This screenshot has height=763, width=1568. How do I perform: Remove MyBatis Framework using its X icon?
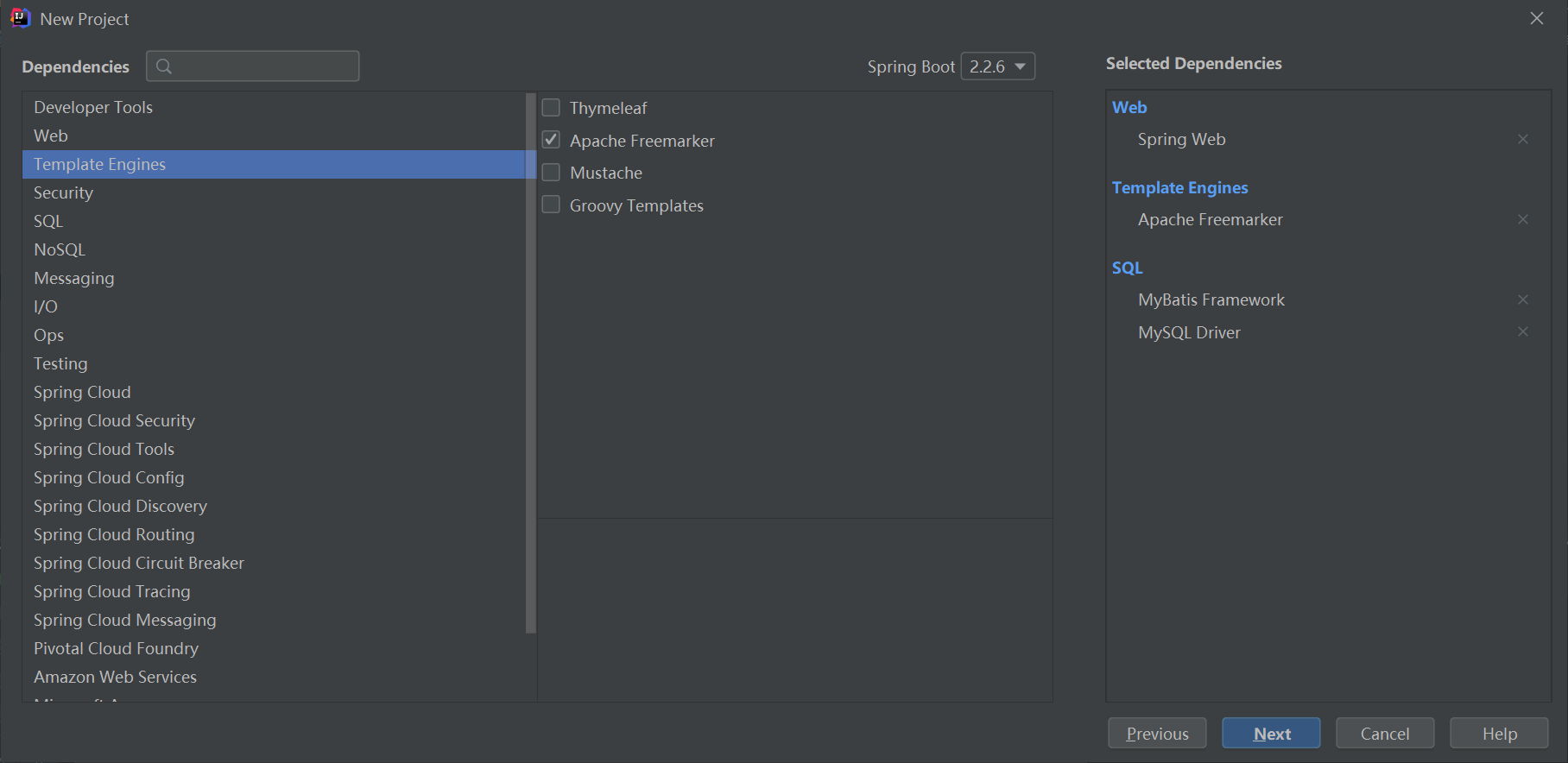[x=1523, y=300]
